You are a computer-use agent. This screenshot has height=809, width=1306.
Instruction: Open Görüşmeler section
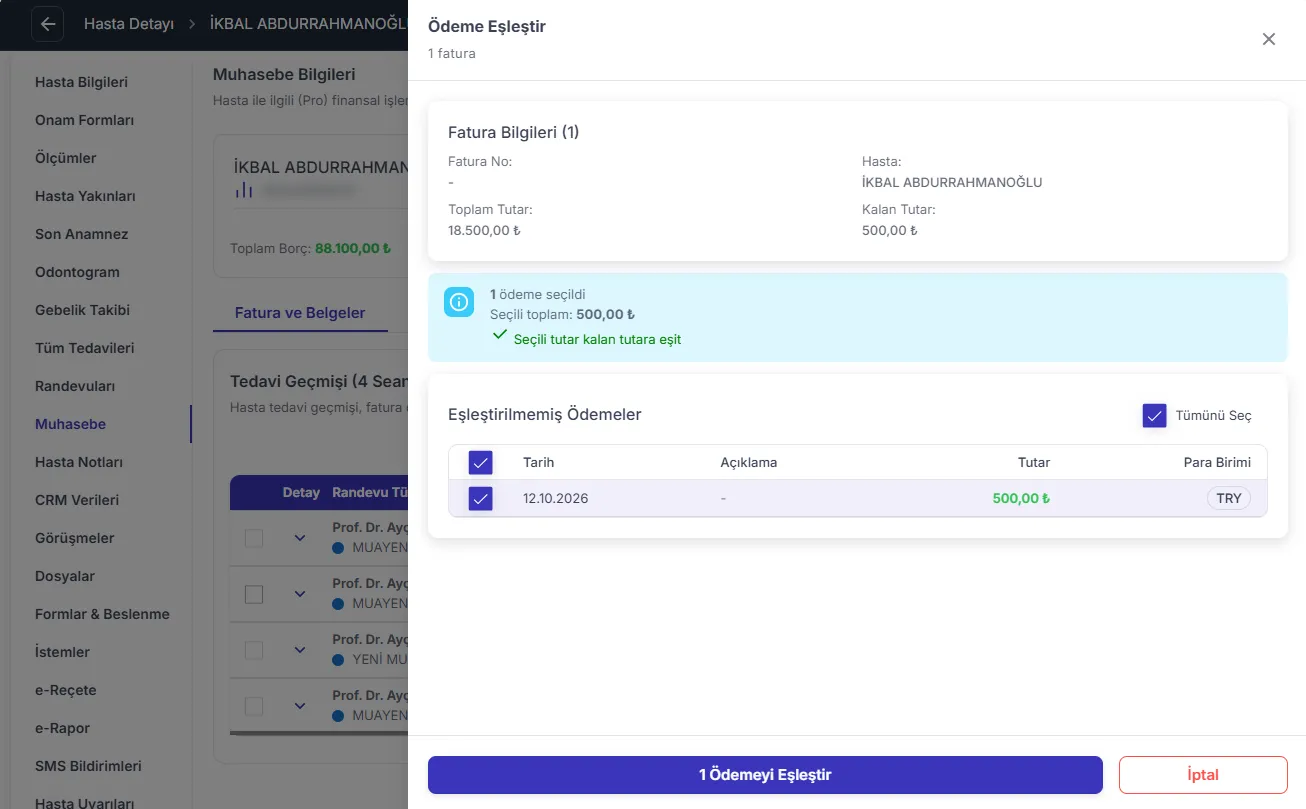pos(75,538)
